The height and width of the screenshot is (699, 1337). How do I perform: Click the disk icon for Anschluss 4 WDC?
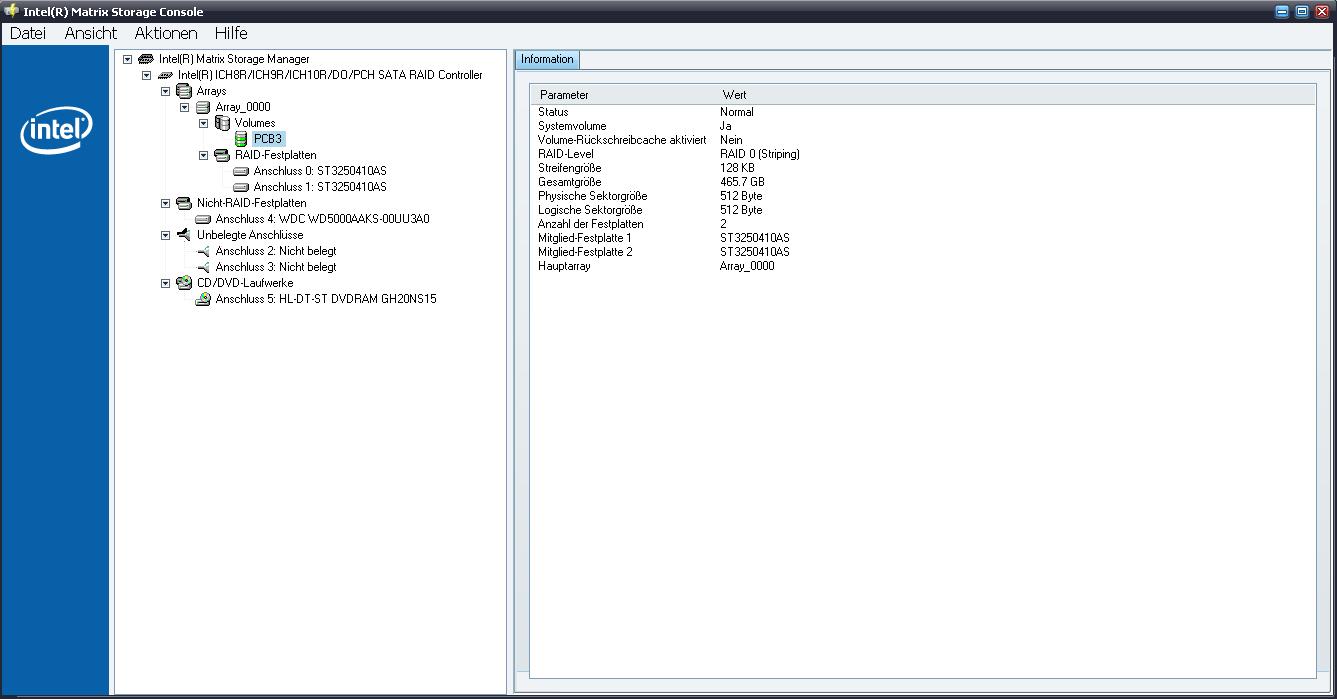(203, 219)
